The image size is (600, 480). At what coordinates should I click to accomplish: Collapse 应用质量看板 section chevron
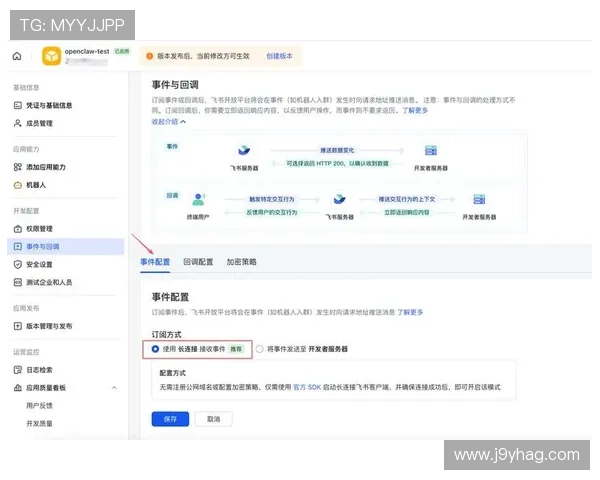point(114,388)
